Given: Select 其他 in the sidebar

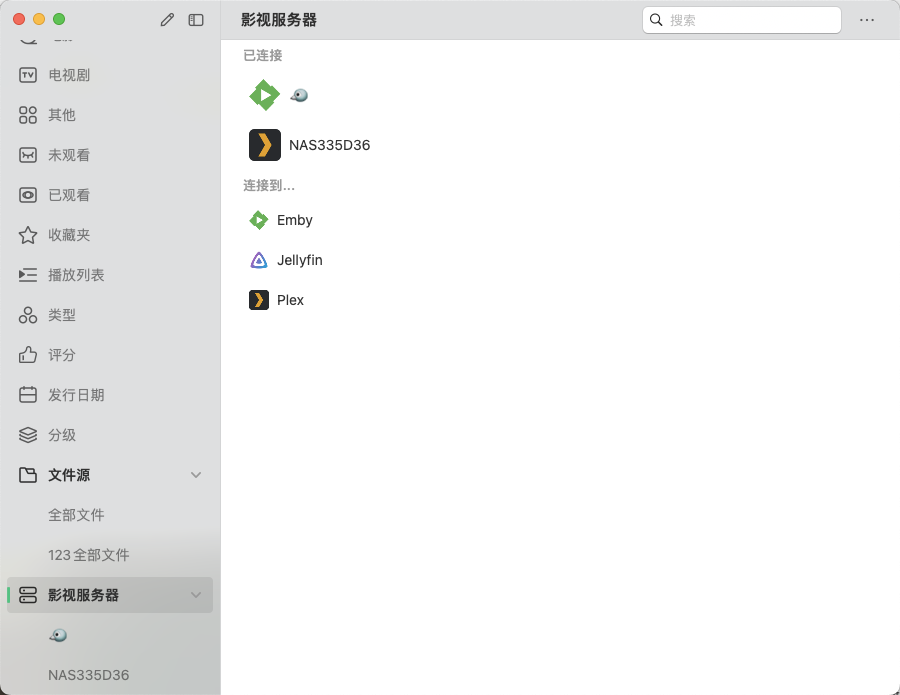Looking at the screenshot, I should tap(62, 115).
